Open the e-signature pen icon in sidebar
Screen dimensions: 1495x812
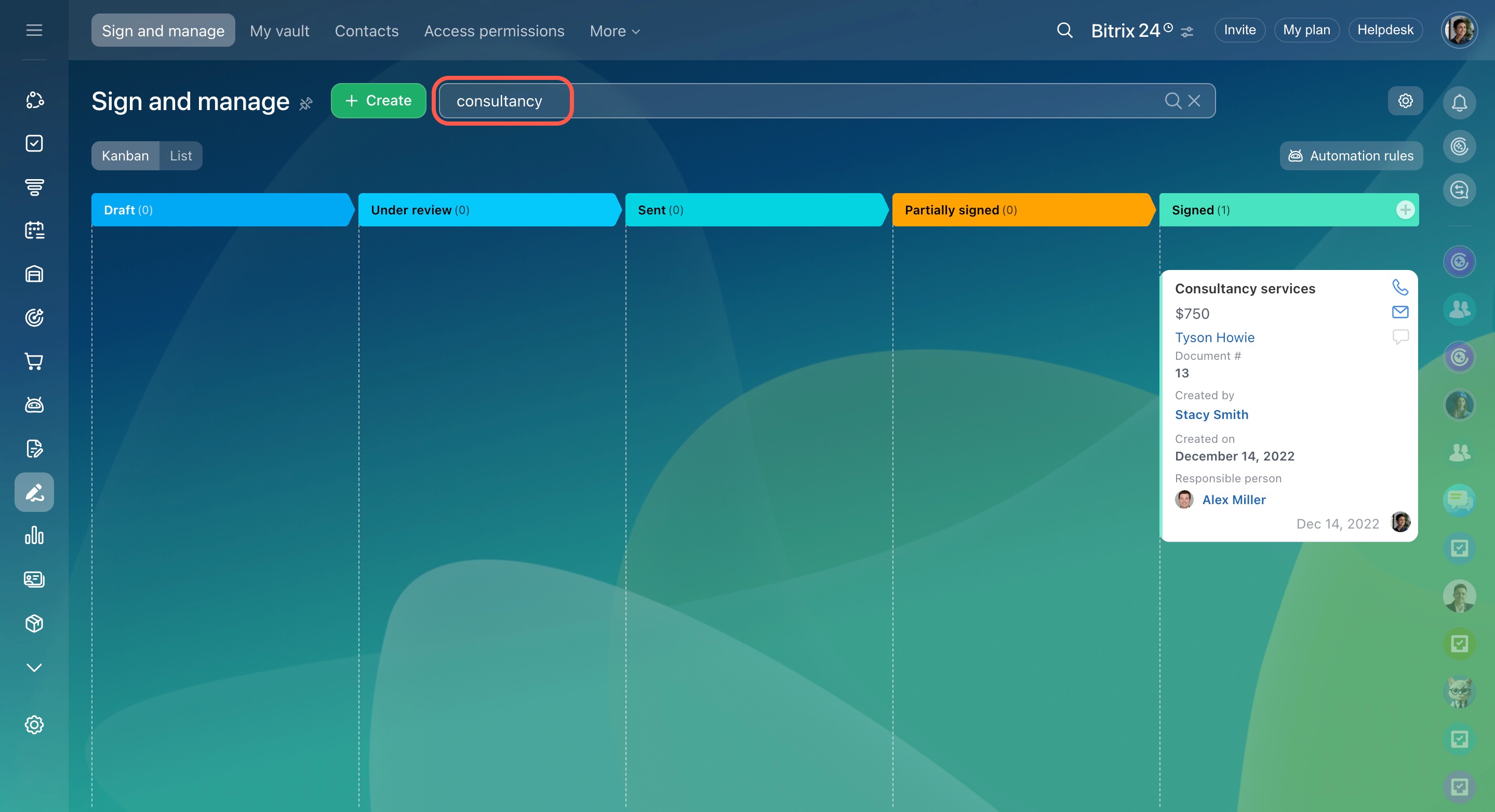(34, 492)
